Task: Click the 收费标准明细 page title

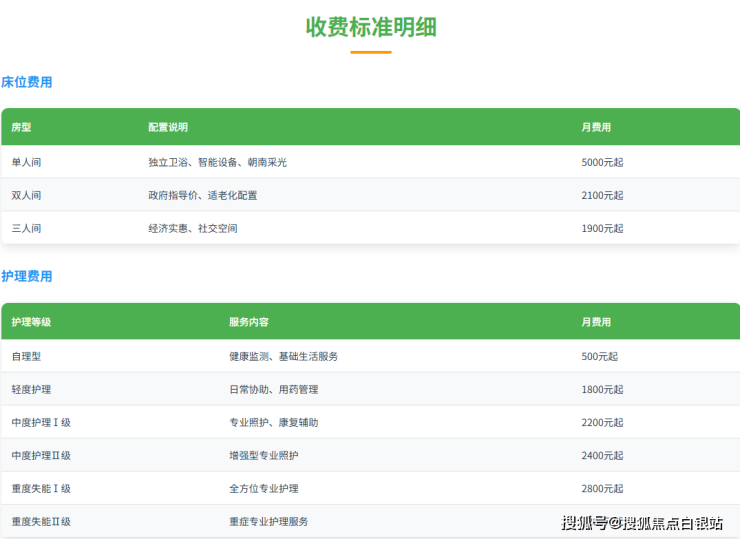Action: coord(370,27)
